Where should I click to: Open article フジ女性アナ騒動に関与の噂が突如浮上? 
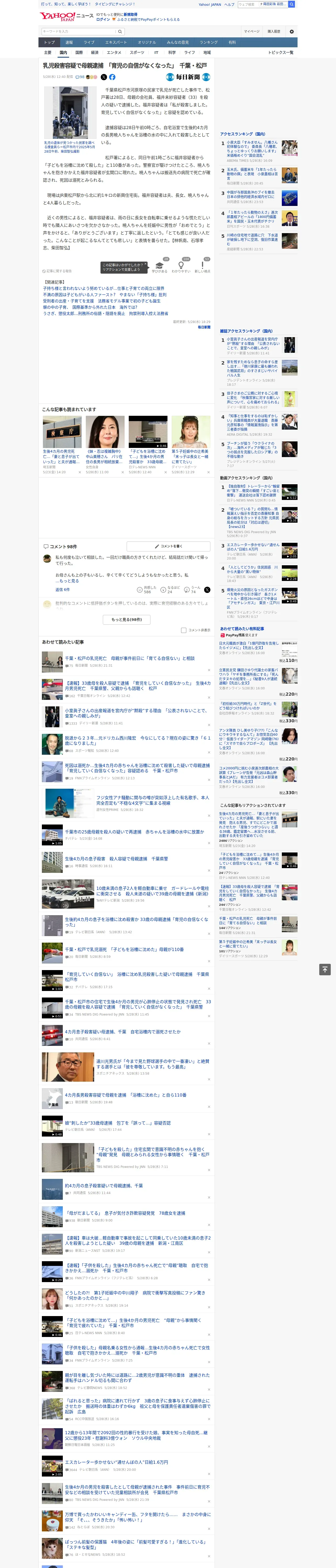(153, 800)
